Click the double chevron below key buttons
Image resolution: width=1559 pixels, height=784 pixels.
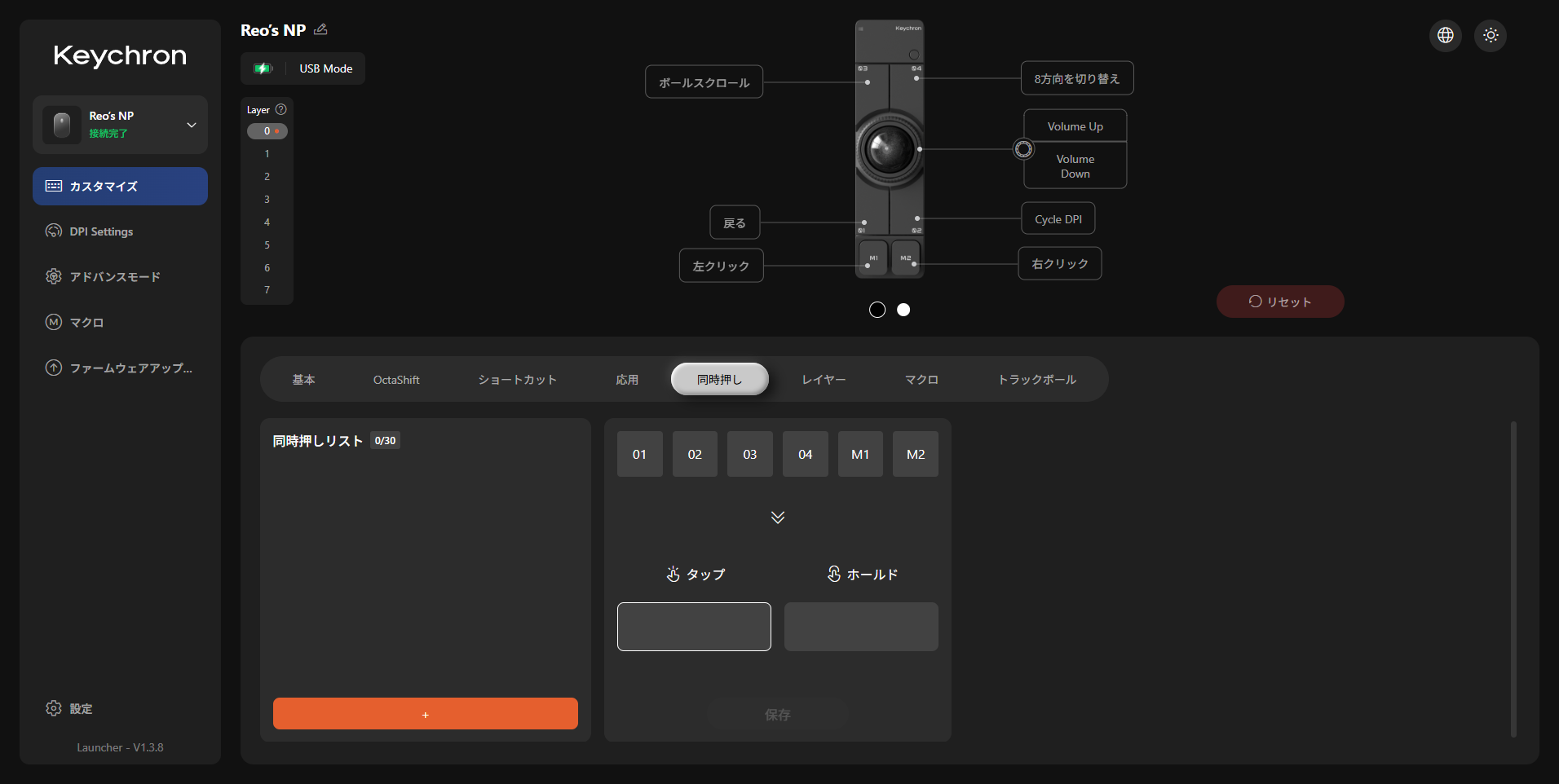(x=778, y=518)
